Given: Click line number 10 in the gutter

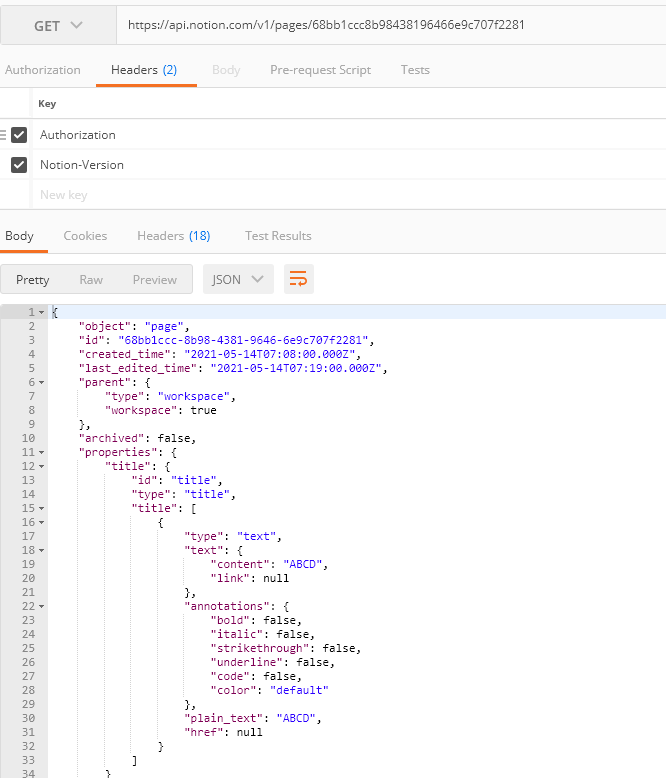Looking at the screenshot, I should (x=28, y=438).
